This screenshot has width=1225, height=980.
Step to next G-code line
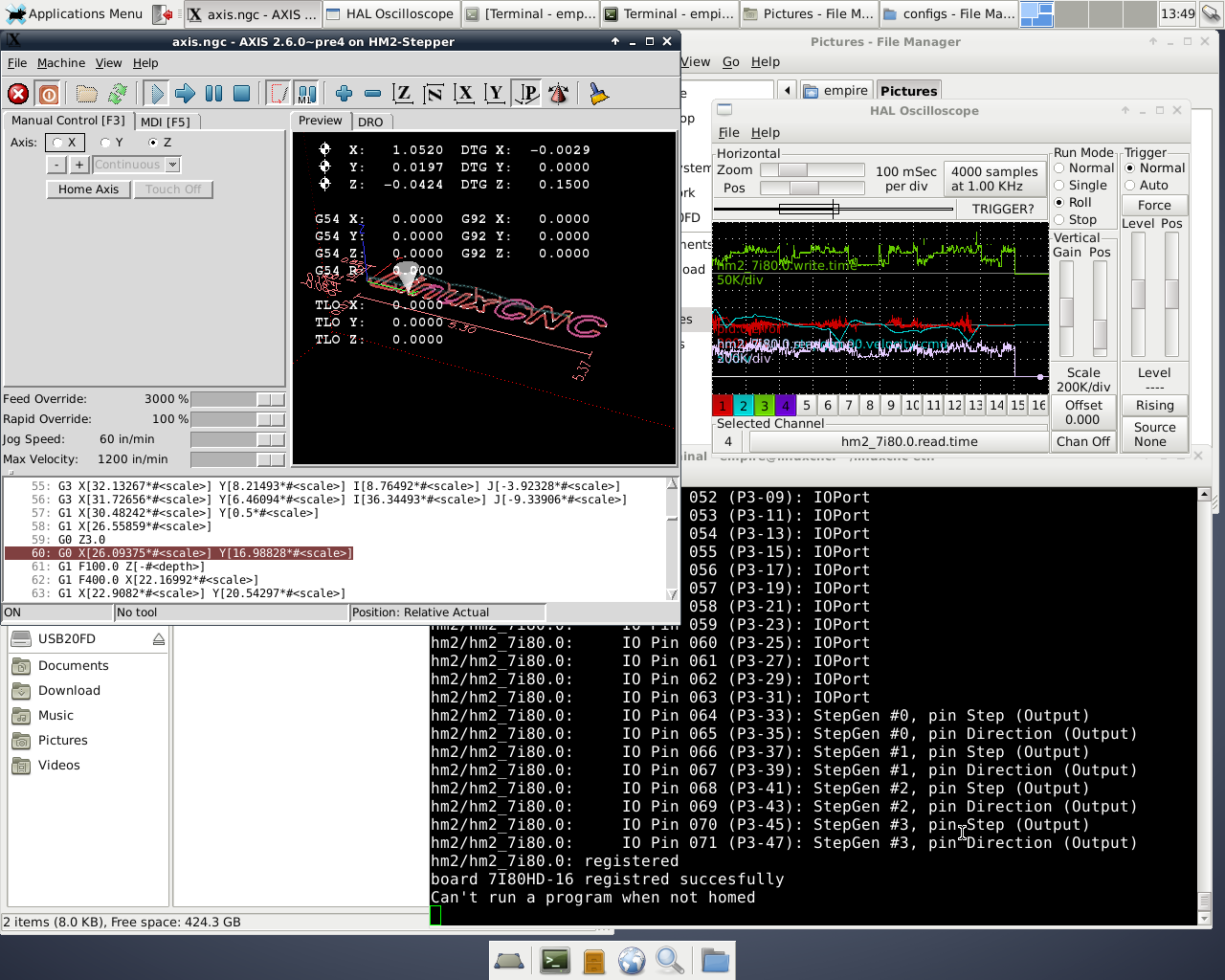click(x=186, y=94)
